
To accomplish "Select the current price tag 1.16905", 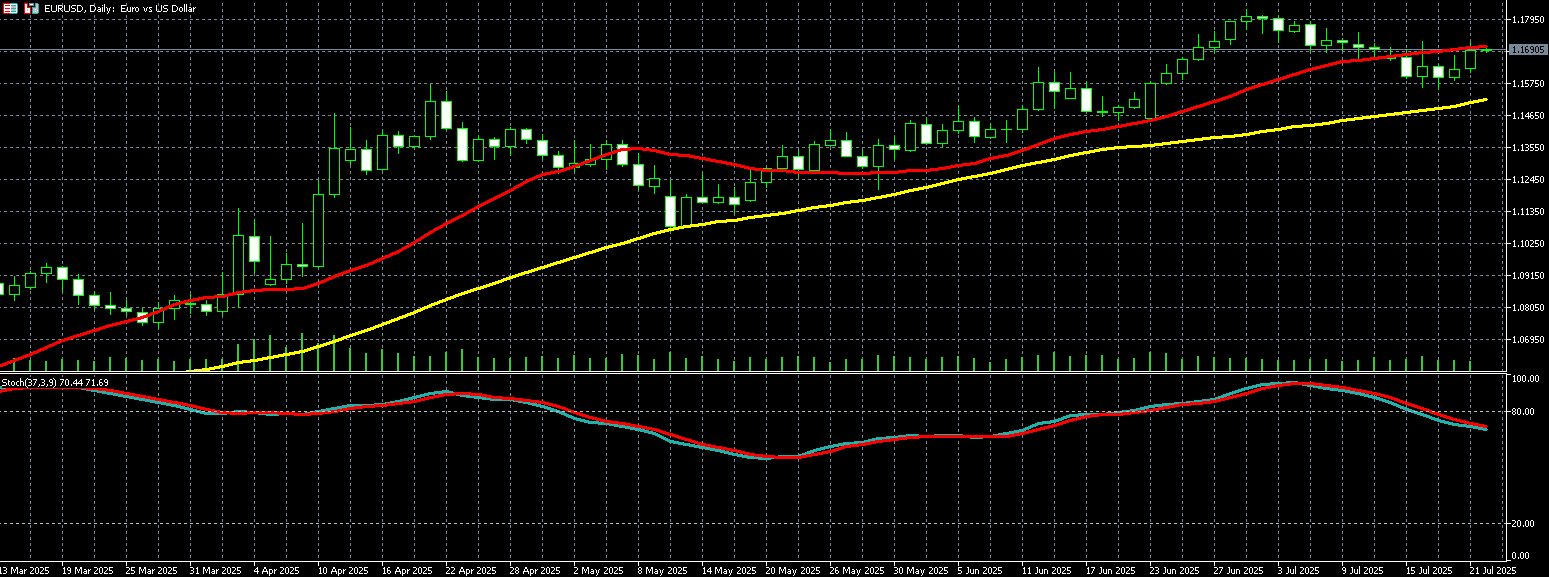I will [x=1527, y=49].
